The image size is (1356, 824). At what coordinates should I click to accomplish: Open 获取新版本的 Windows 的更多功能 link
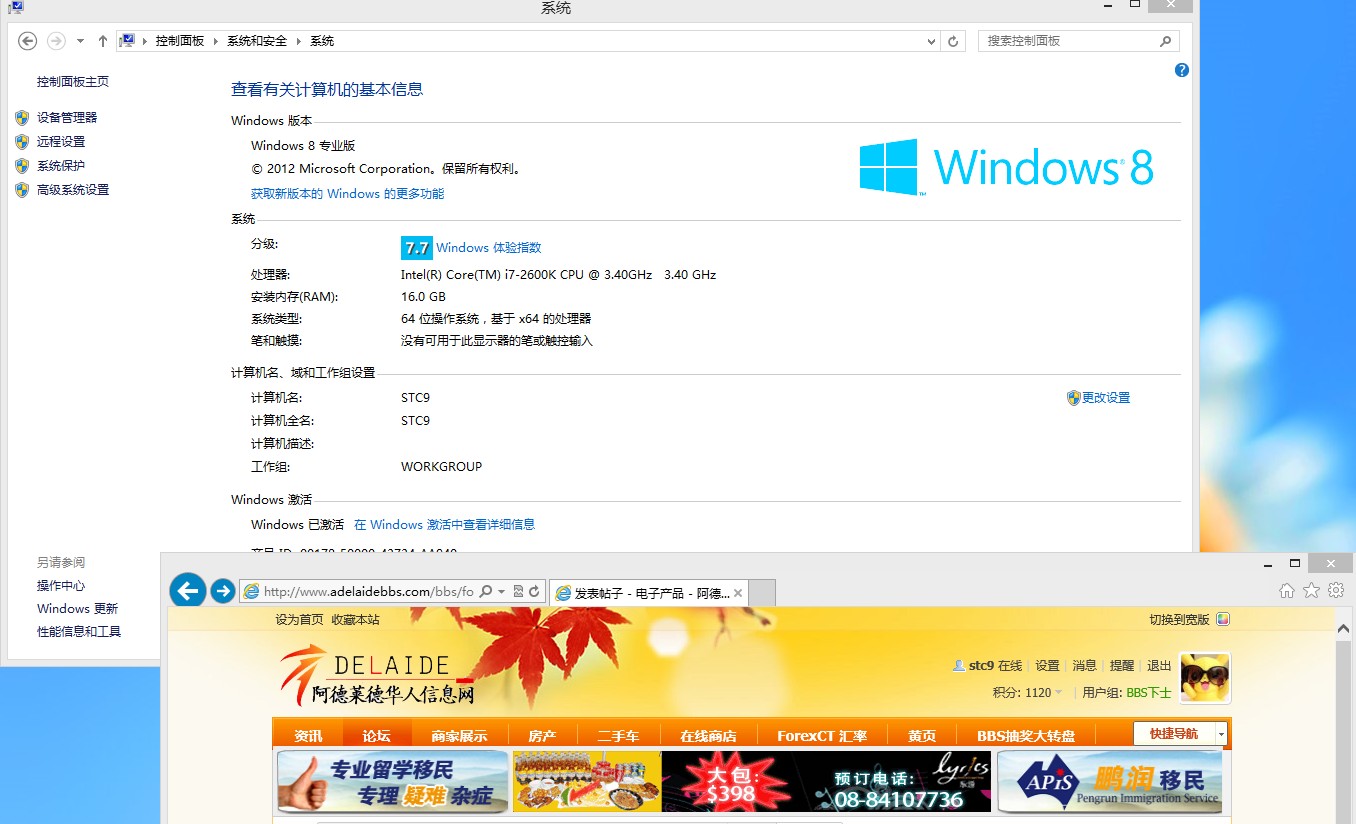point(347,194)
